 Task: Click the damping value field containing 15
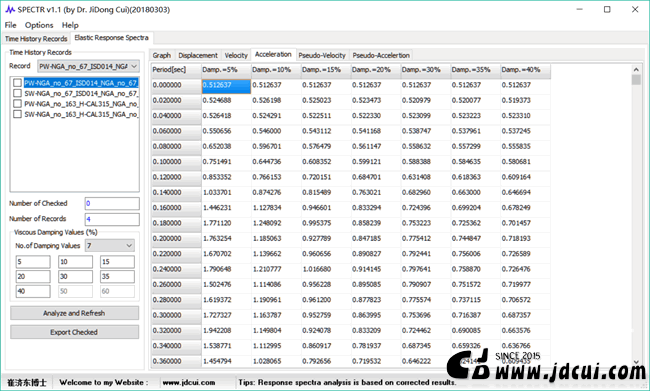coord(117,262)
